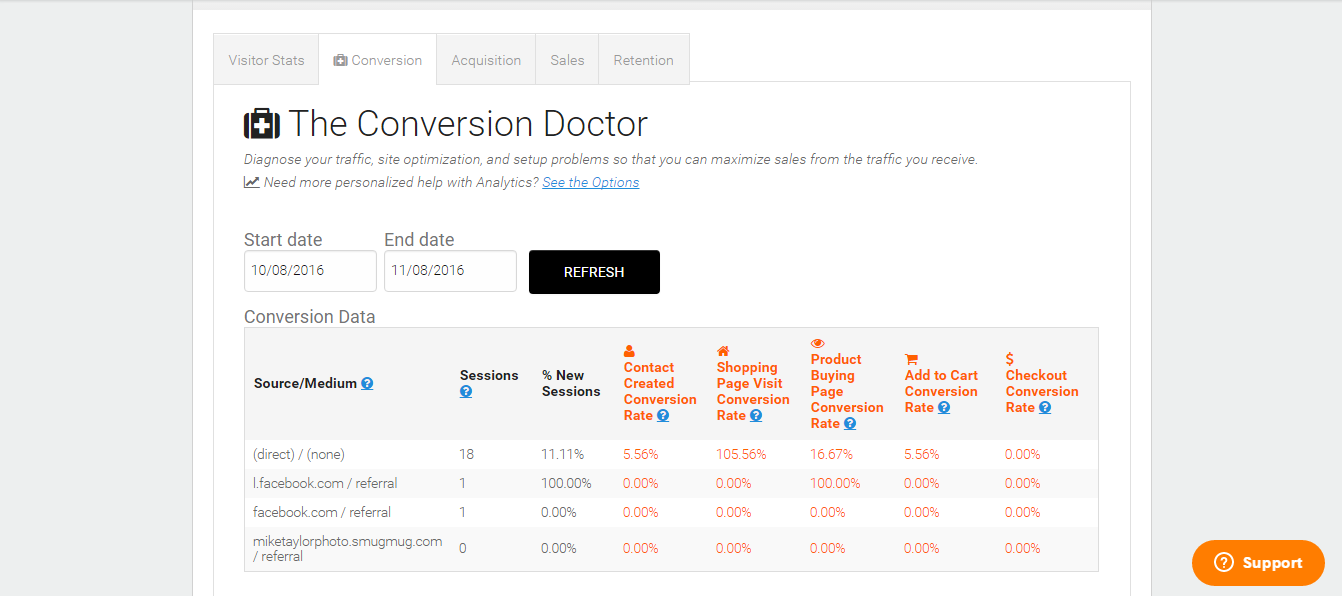Go to the Retention tab

pyautogui.click(x=643, y=60)
